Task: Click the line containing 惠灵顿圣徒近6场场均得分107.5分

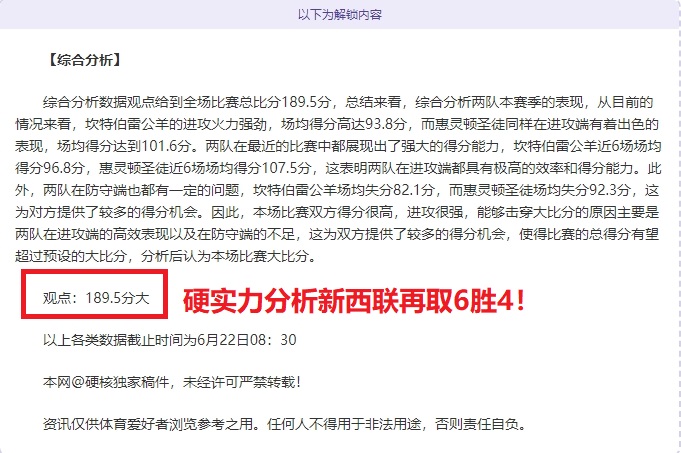Action: pos(338,168)
